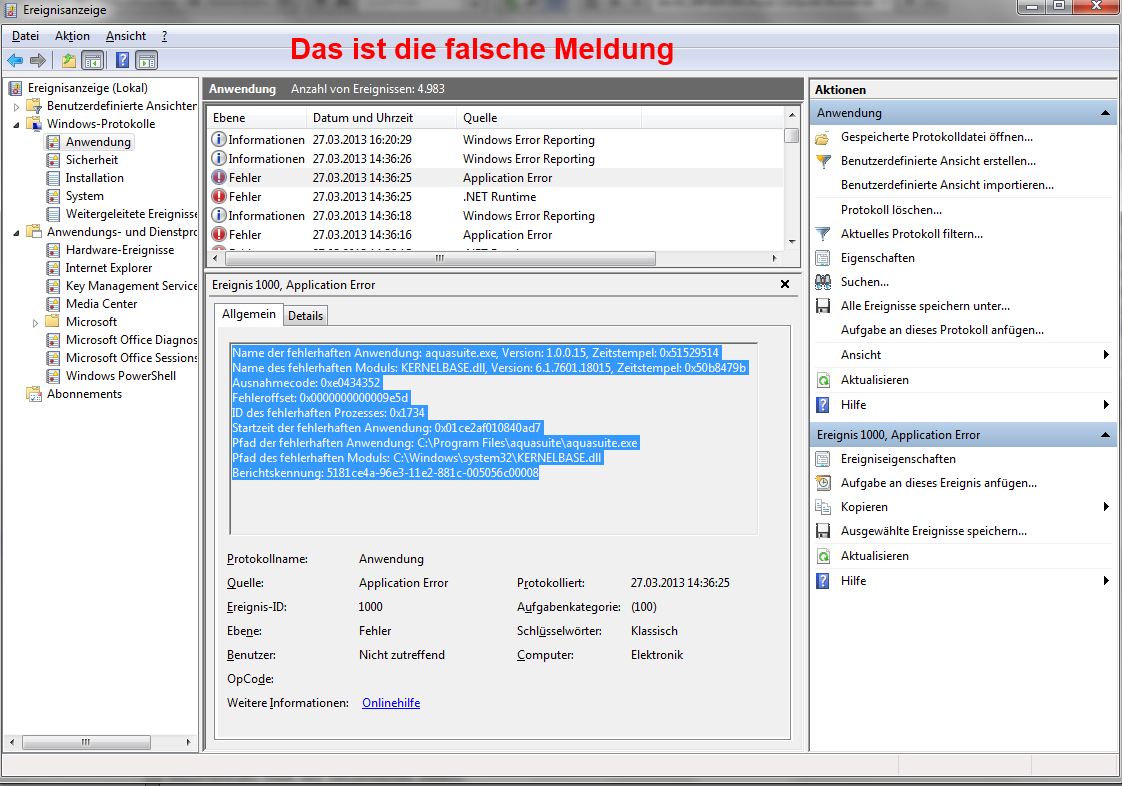Image resolution: width=1122 pixels, height=786 pixels.
Task: Open the 'Aktion' menu
Action: [72, 36]
